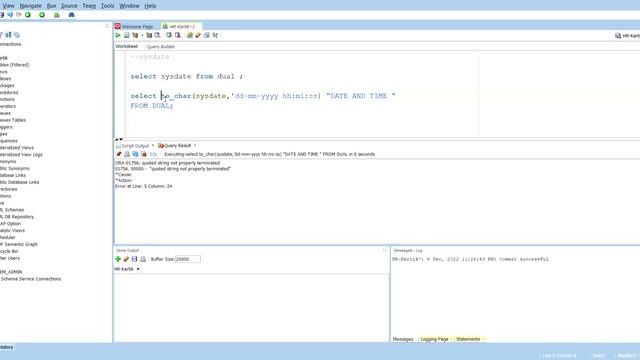Viewport: 640px width, 360px height.
Task: Save Dbms Output with the floppy disk icon
Action: coord(134,259)
